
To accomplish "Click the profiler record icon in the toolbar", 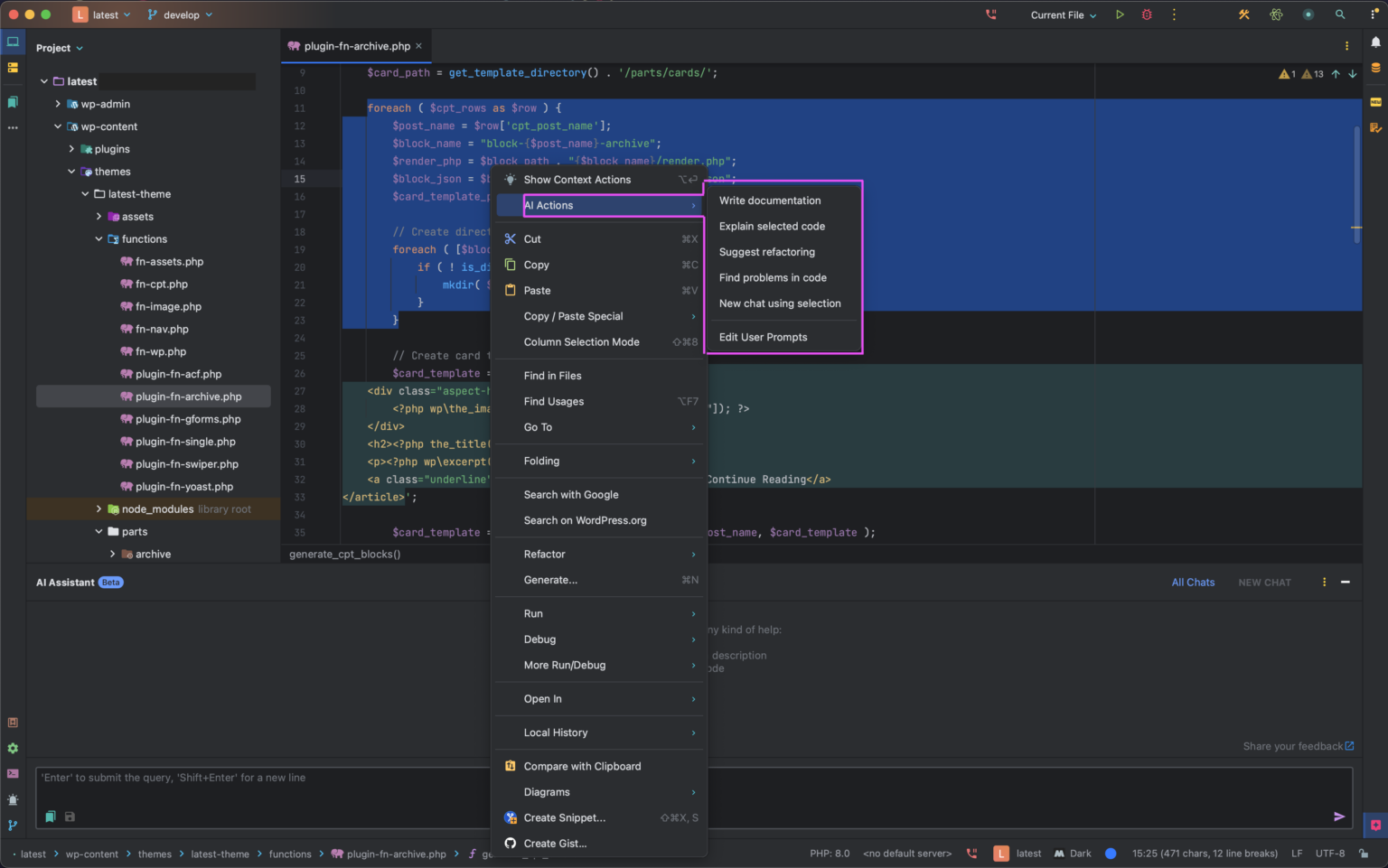I will (x=1308, y=14).
